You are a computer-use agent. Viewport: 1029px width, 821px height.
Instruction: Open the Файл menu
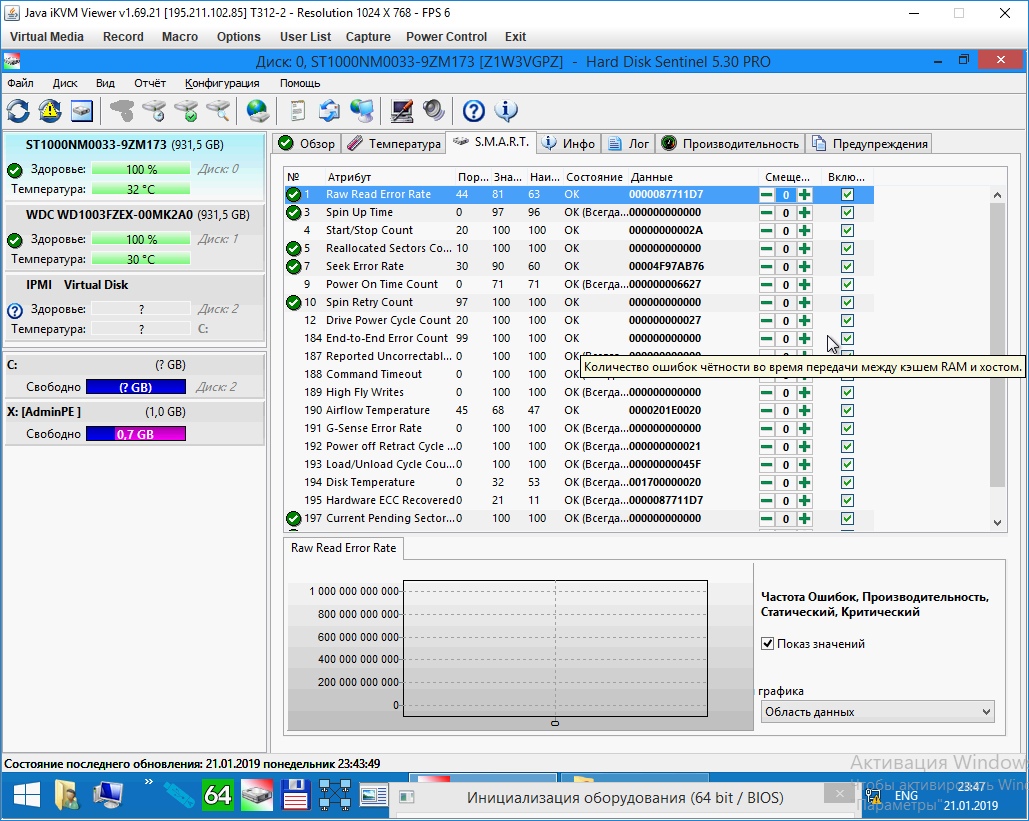(x=20, y=83)
